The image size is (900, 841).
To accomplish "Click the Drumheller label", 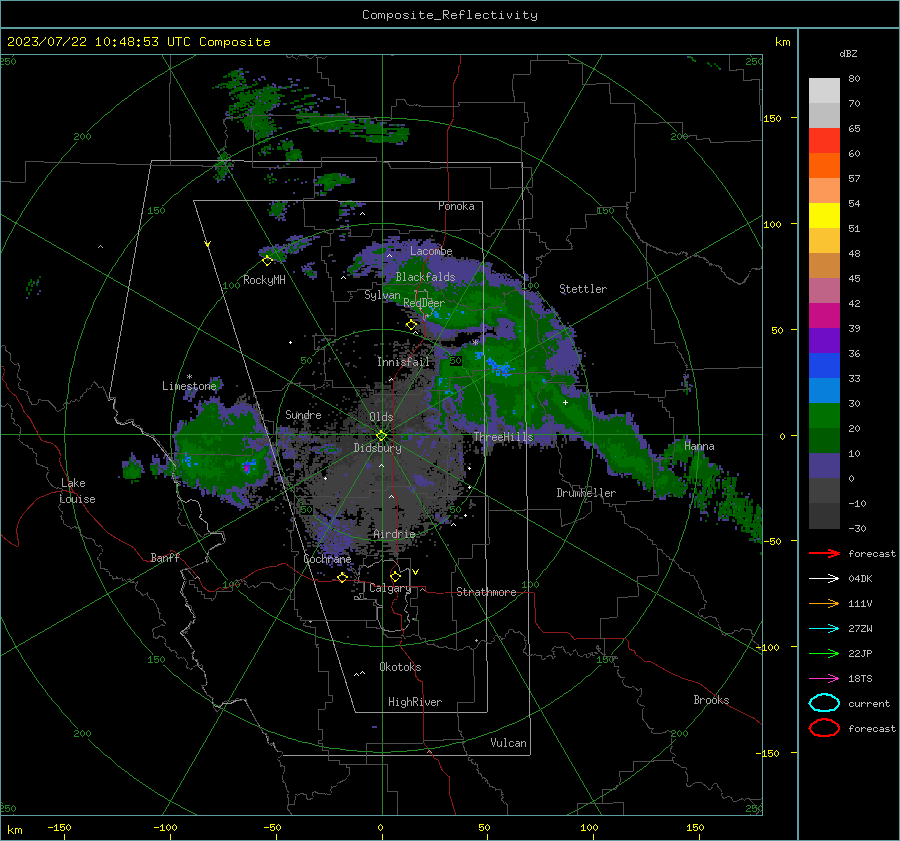I will [586, 493].
